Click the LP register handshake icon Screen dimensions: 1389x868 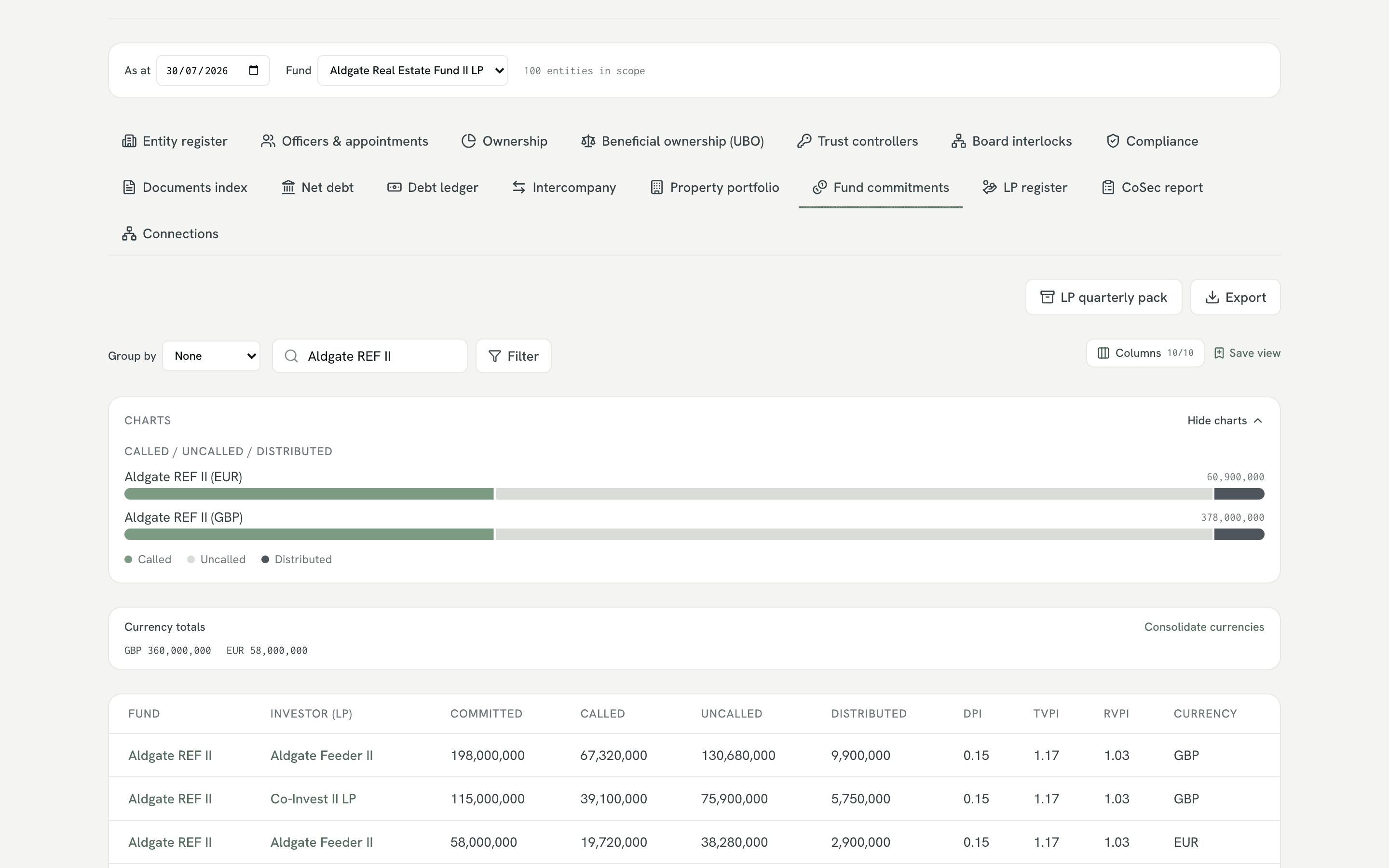click(x=990, y=187)
